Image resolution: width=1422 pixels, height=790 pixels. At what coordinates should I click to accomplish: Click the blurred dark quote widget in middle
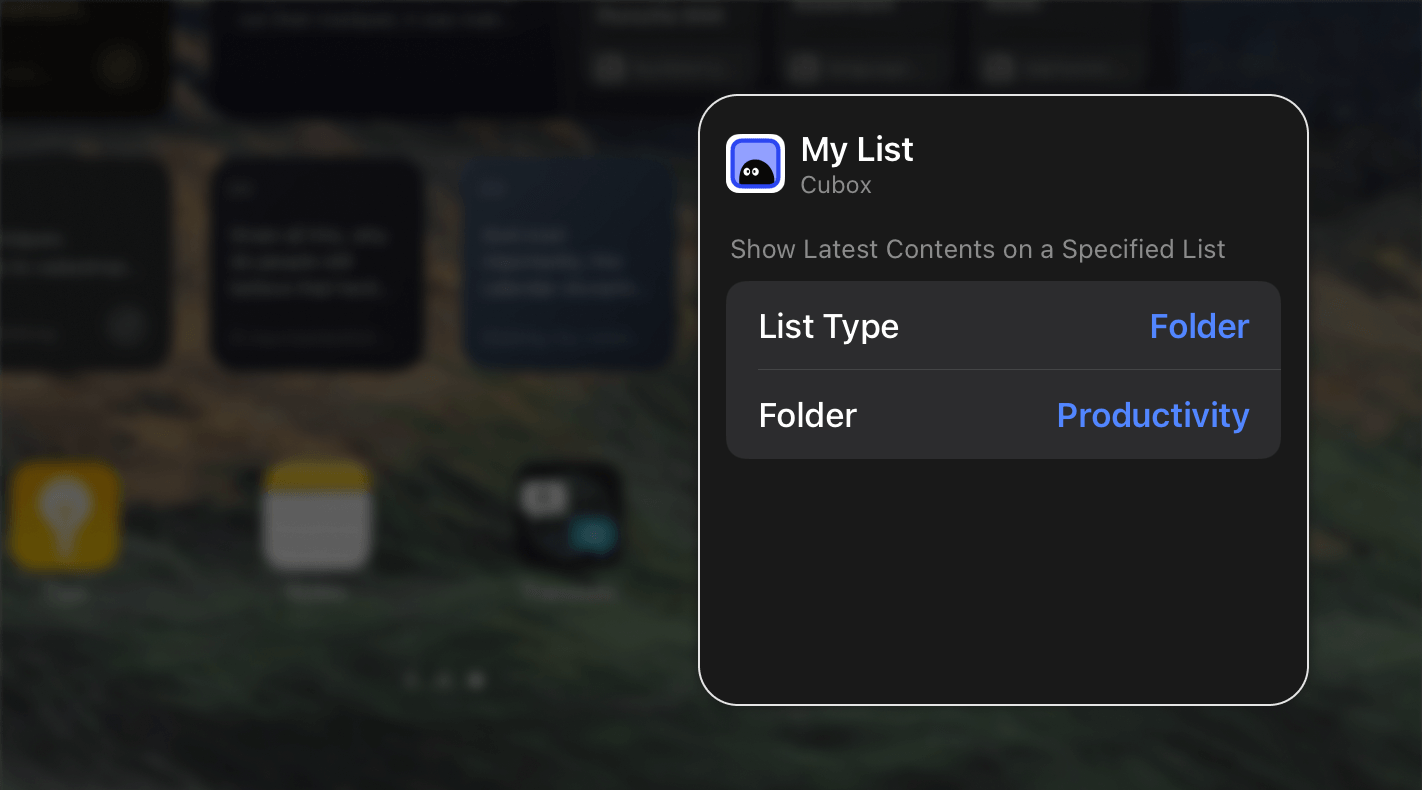(x=317, y=264)
